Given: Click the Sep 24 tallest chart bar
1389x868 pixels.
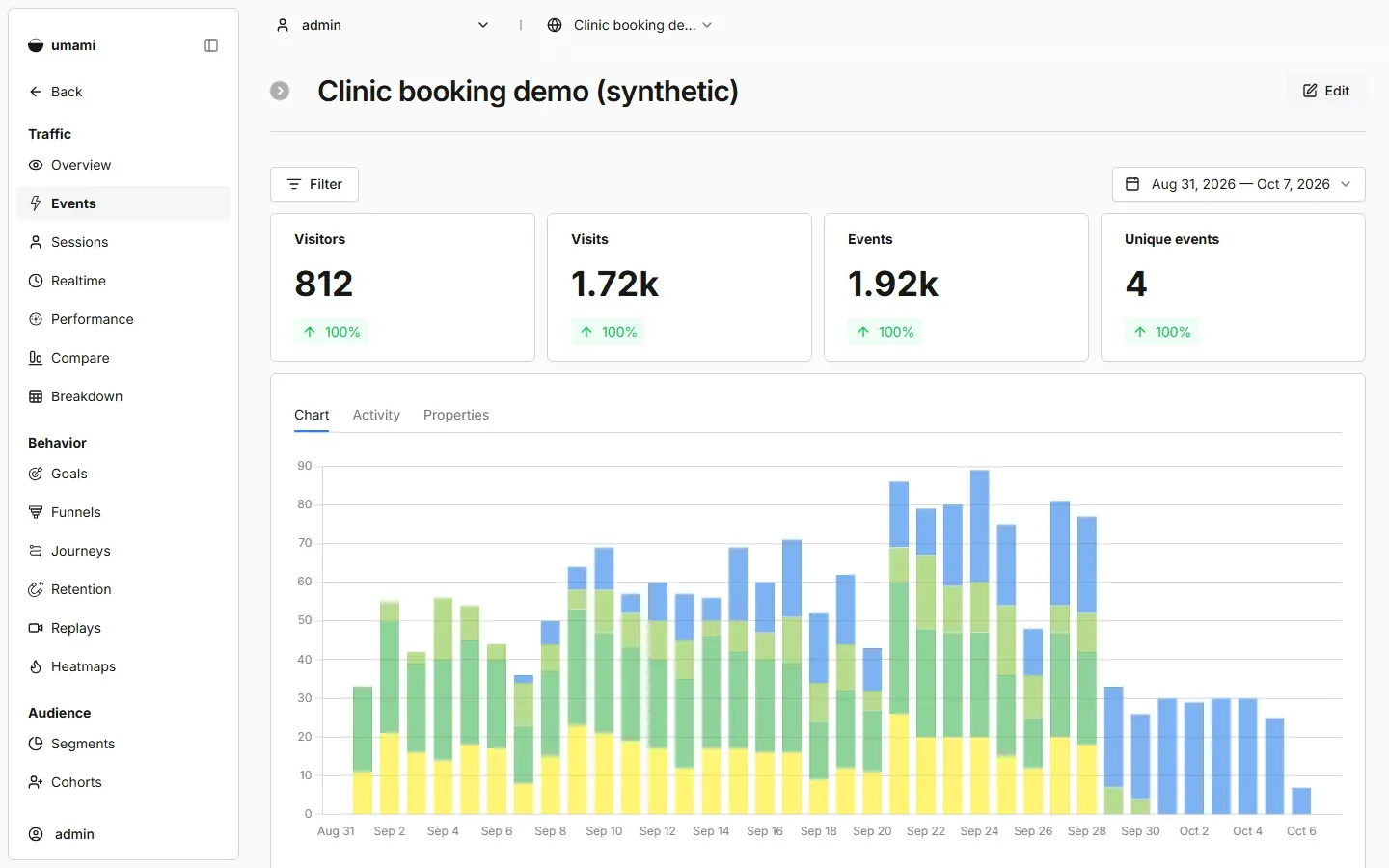Looking at the screenshot, I should [x=979, y=641].
